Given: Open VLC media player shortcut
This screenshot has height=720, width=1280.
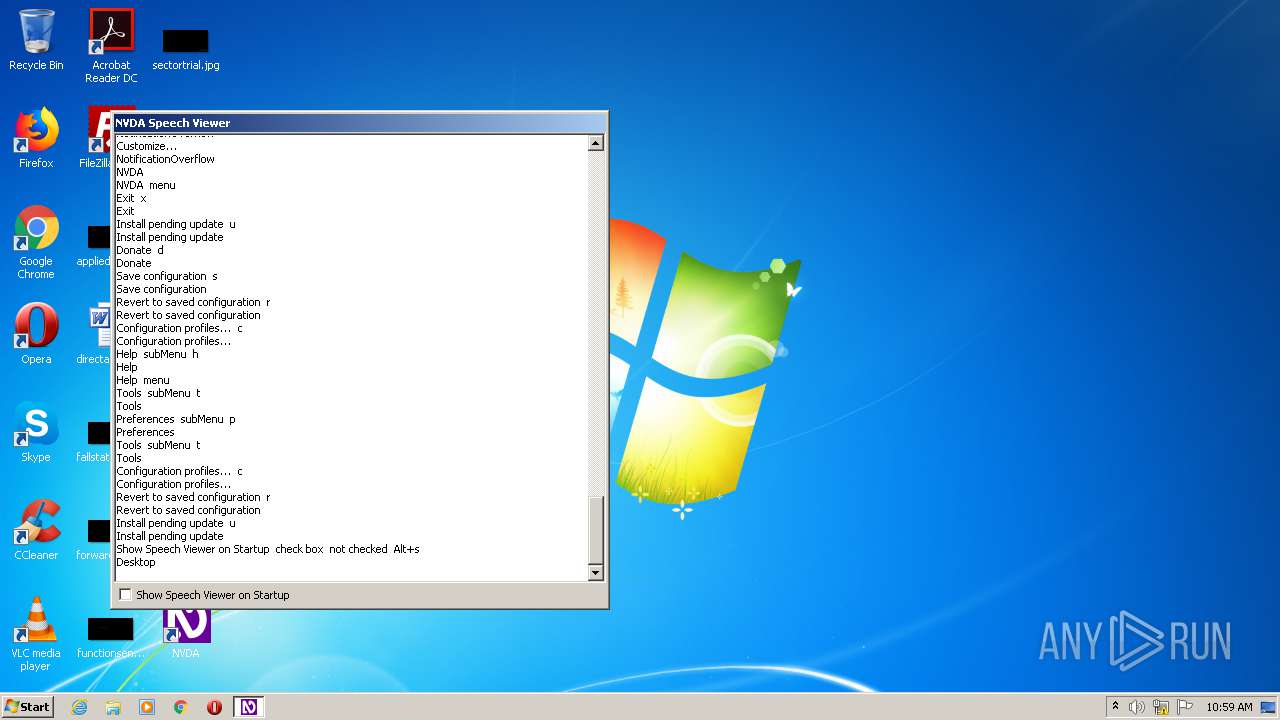Looking at the screenshot, I should [36, 634].
